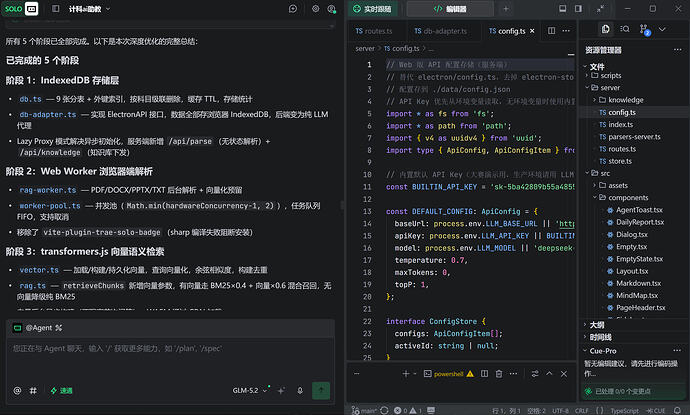The height and width of the screenshot is (415, 690).
Task: Expand more sidebar views chevron
Action: pos(662,29)
